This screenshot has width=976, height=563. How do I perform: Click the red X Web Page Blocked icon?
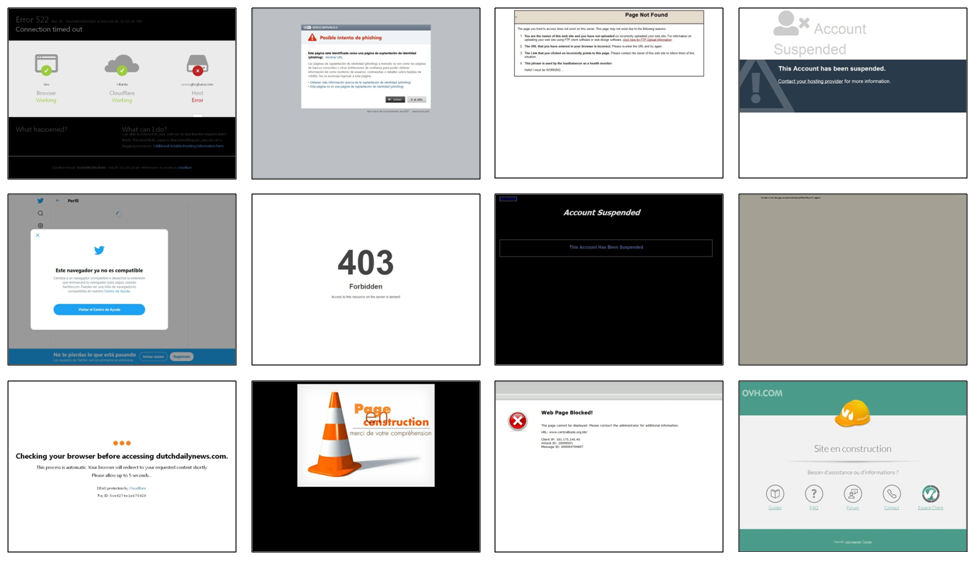coord(517,422)
